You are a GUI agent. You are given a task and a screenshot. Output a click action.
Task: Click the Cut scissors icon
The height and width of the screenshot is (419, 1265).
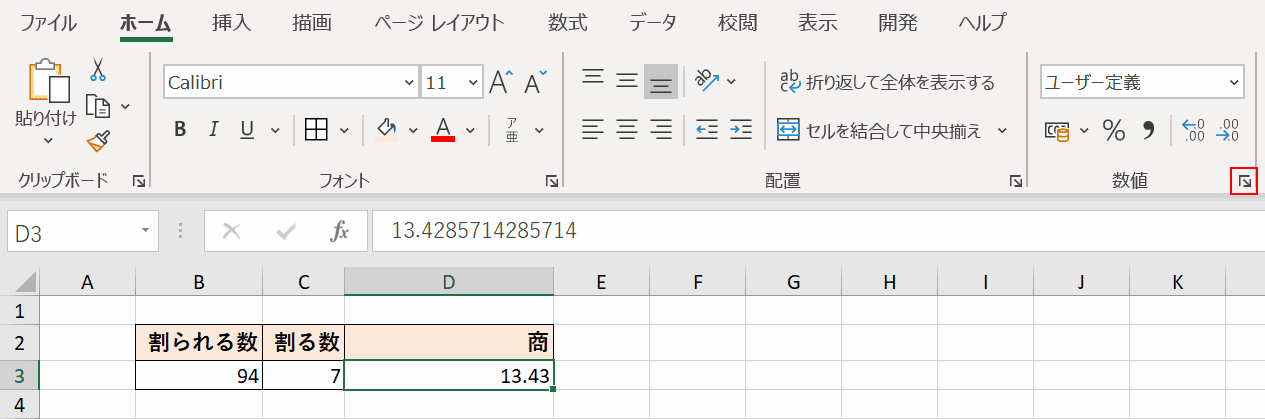(x=98, y=69)
